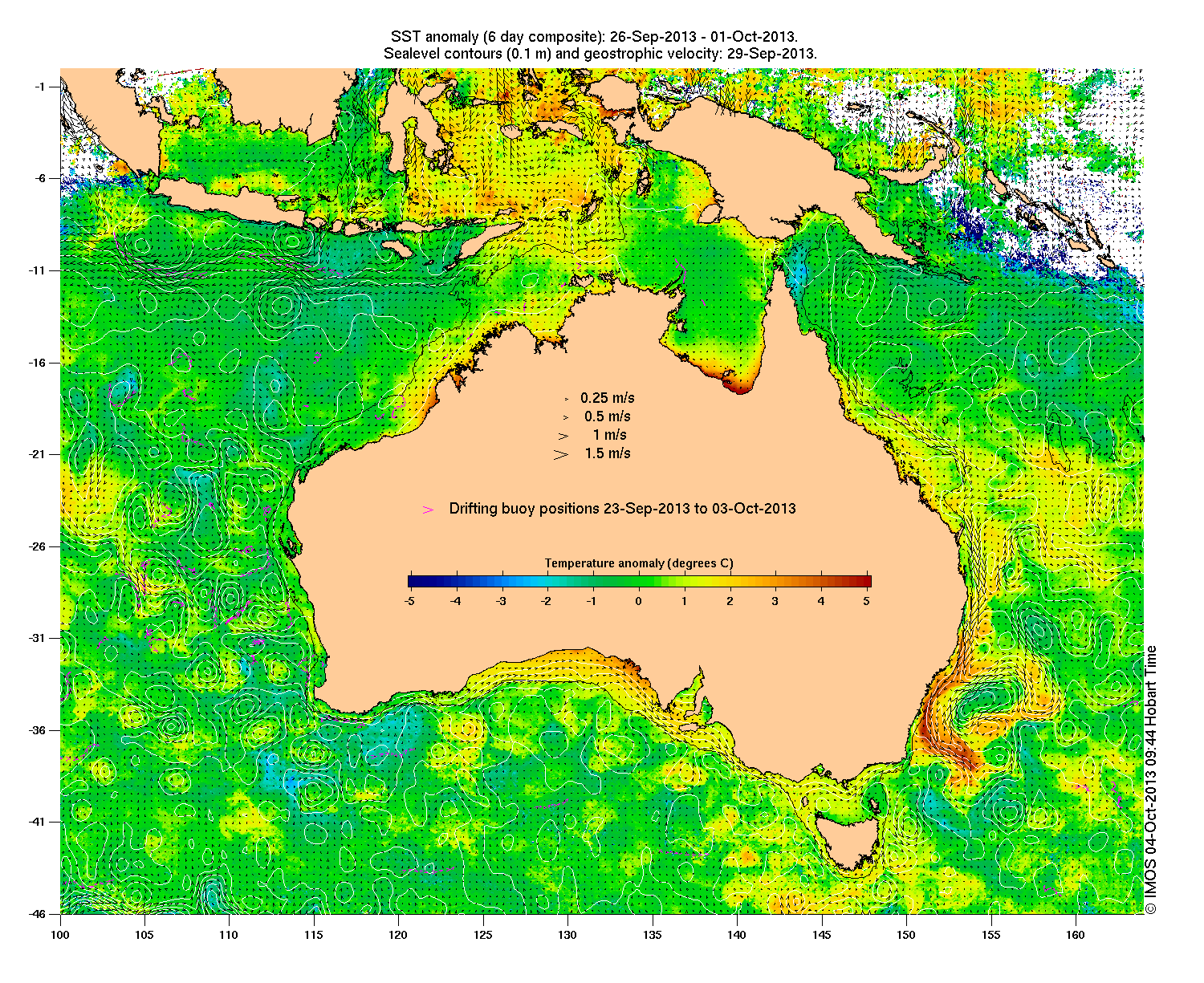Click latitude axis label -1
The height and width of the screenshot is (983, 1204).
42,86
